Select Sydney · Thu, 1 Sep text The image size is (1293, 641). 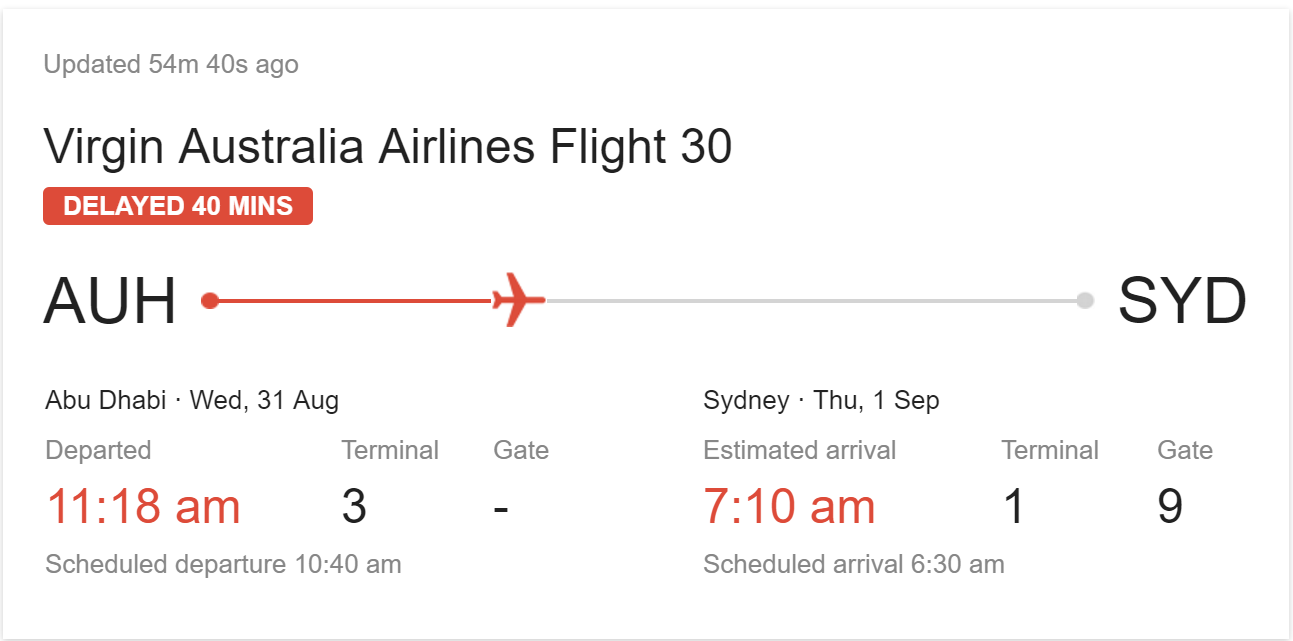coord(821,401)
